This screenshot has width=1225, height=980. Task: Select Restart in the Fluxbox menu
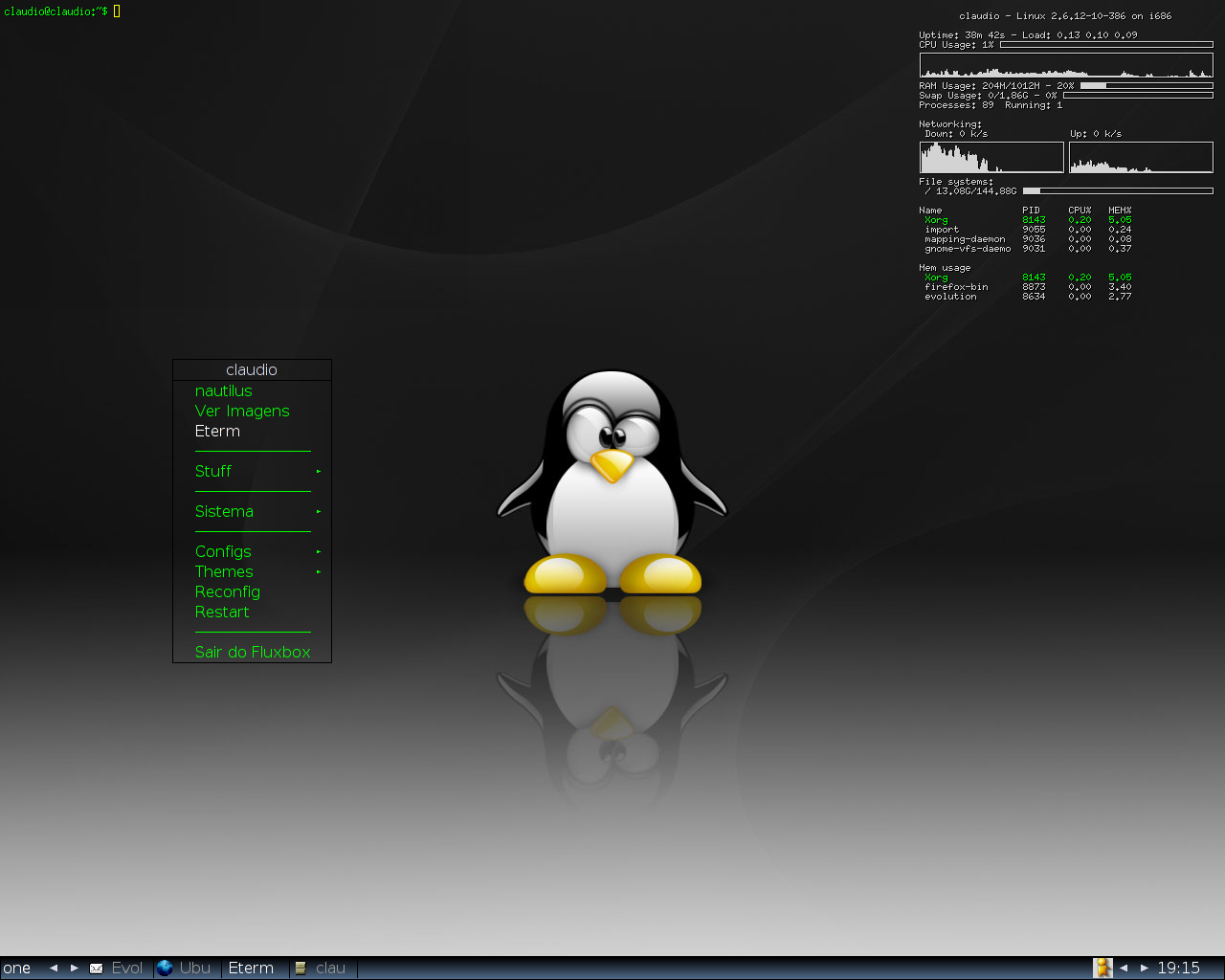252,612
